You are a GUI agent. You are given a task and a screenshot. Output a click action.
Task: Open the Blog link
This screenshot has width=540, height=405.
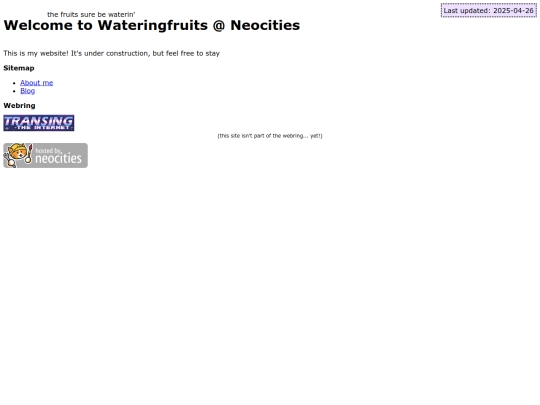28,91
